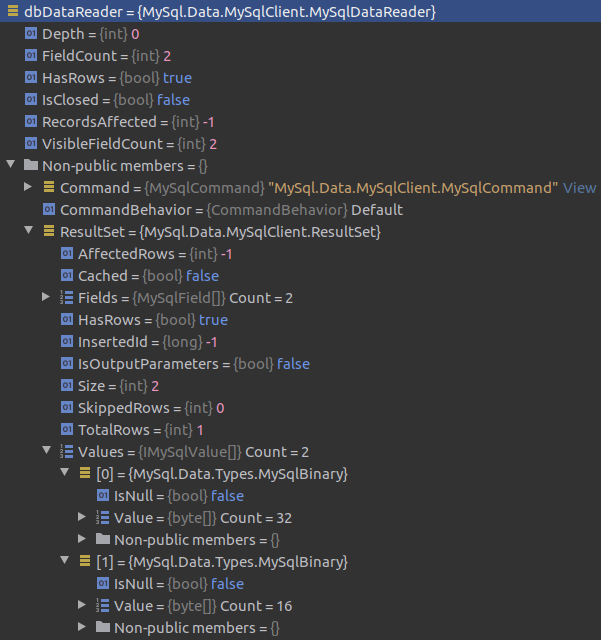The width and height of the screenshot is (601, 640).
Task: Click the IsNull field icon under element [0]
Action: tap(102, 495)
